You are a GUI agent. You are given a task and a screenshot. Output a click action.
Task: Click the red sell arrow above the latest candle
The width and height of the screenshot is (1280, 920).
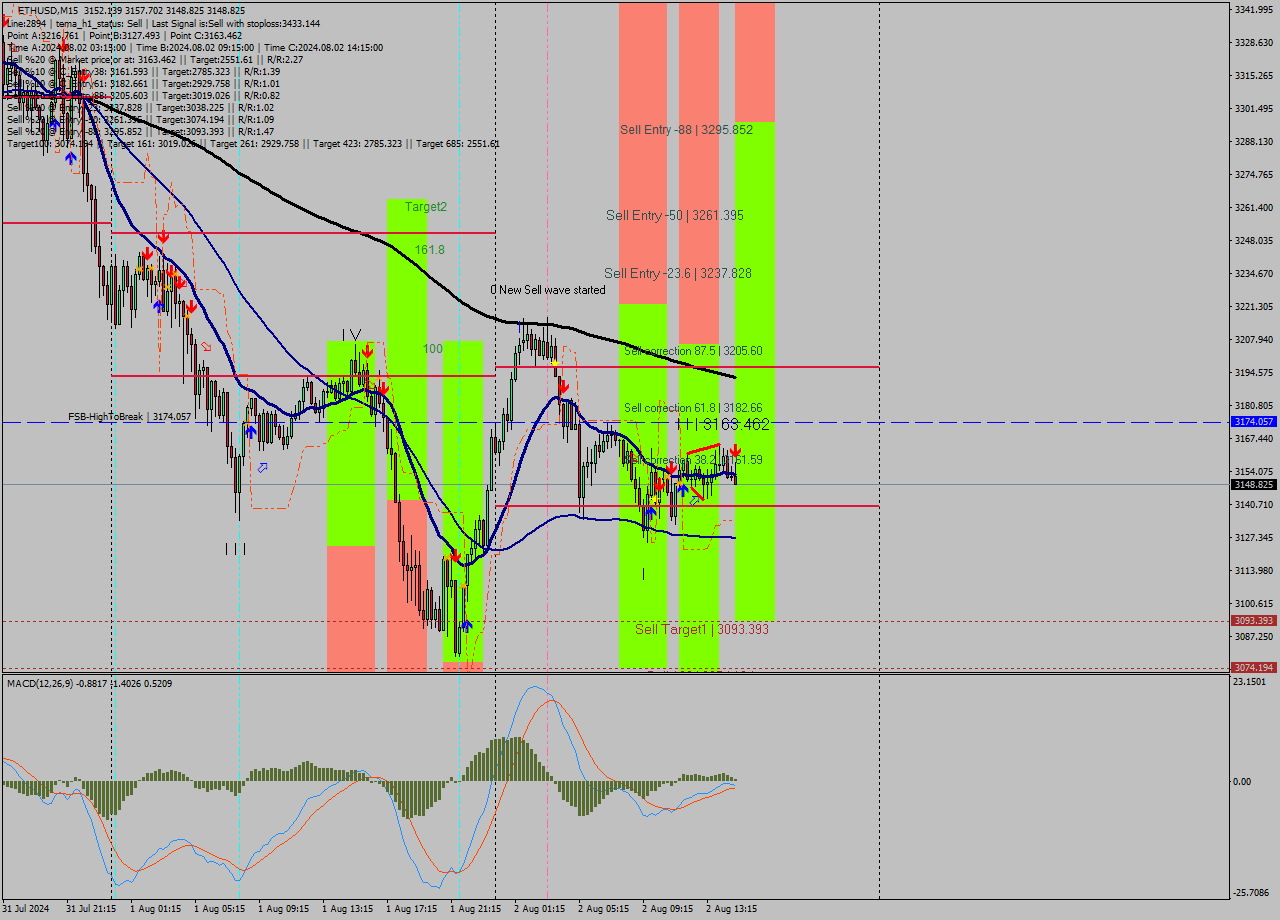[x=735, y=451]
